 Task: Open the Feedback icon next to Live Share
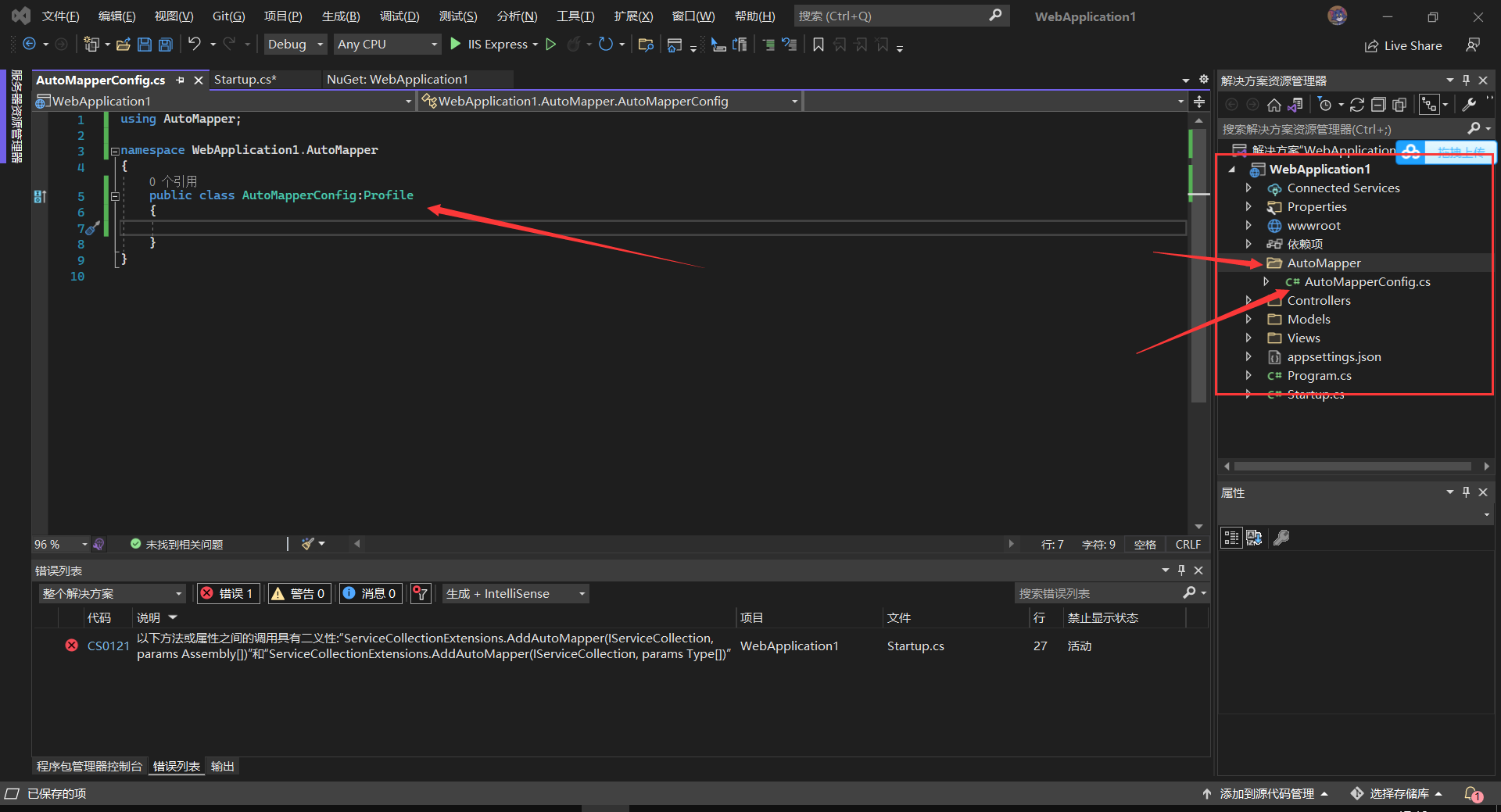[x=1473, y=45]
